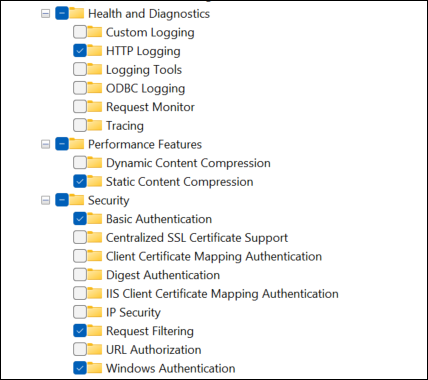The height and width of the screenshot is (380, 428).
Task: Select the Performance Features label
Action: coord(145,144)
